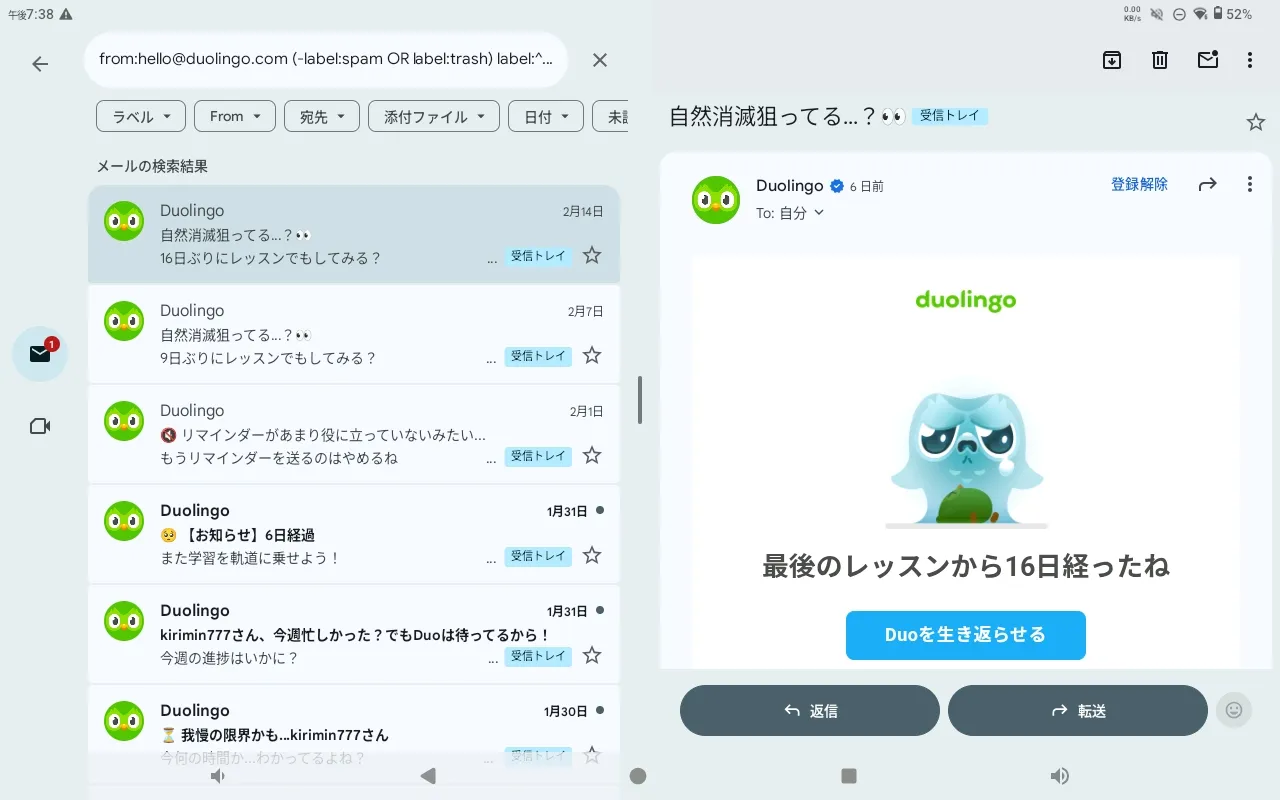Click the Duoを生き返らせる button
Image resolution: width=1280 pixels, height=800 pixels.
pyautogui.click(x=966, y=635)
